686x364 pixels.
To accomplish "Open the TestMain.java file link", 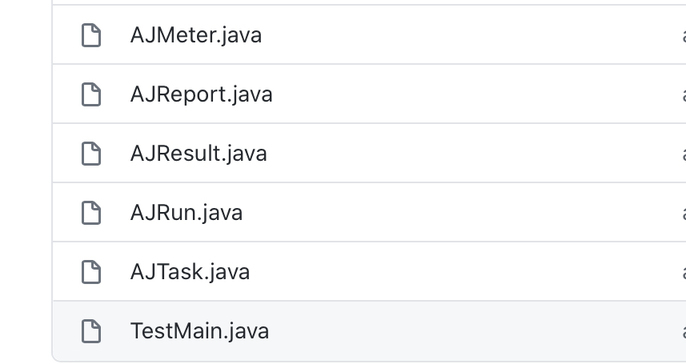I will [200, 331].
